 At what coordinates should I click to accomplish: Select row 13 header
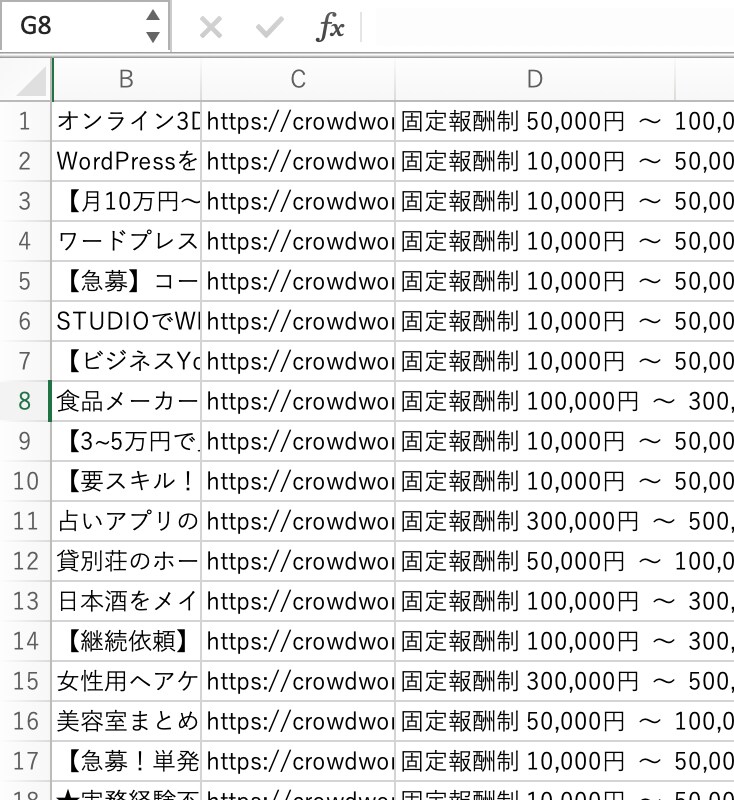coord(25,601)
